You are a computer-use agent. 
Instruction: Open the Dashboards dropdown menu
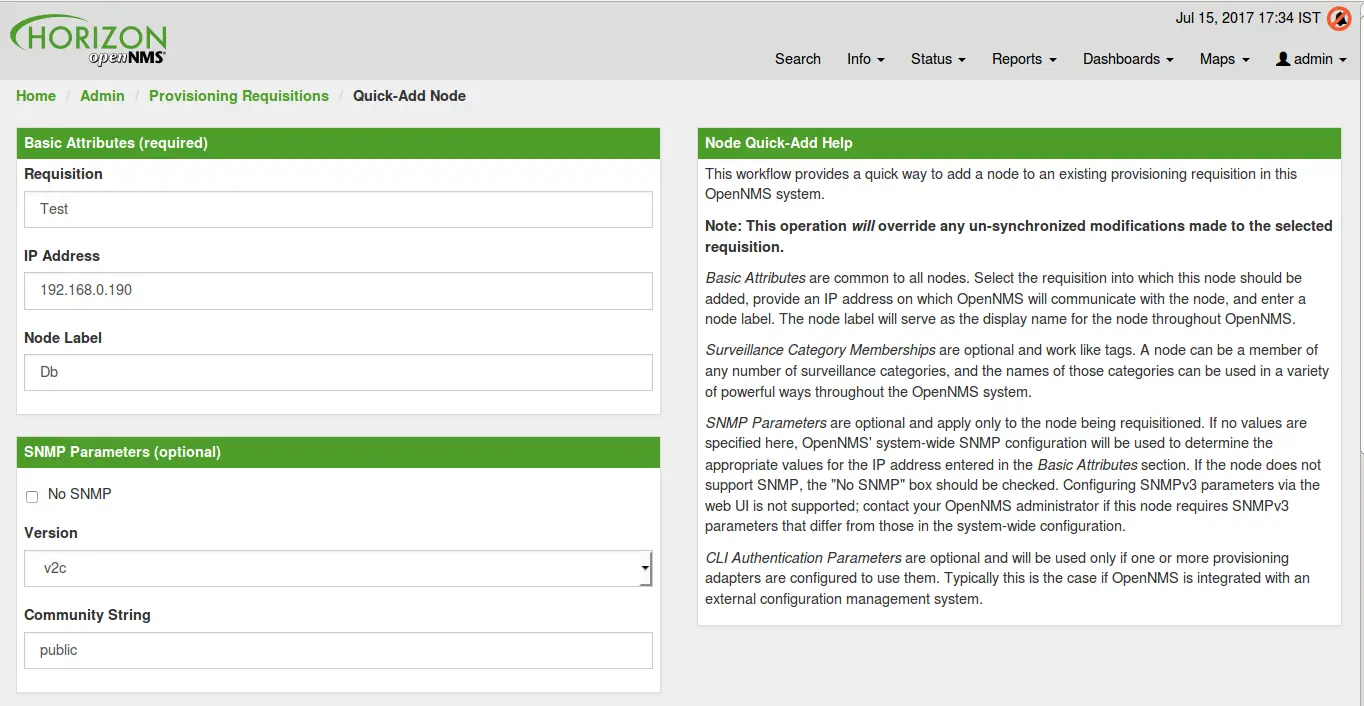(x=1128, y=59)
